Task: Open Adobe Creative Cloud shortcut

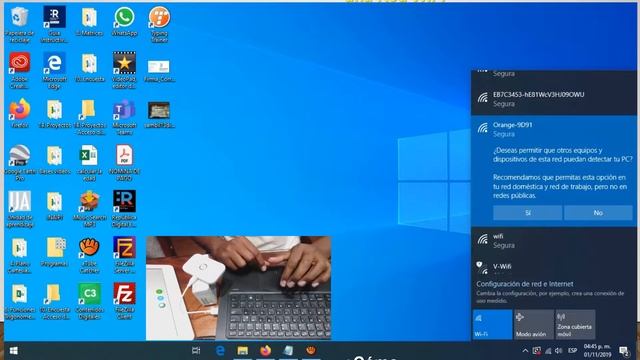Action: click(x=19, y=70)
